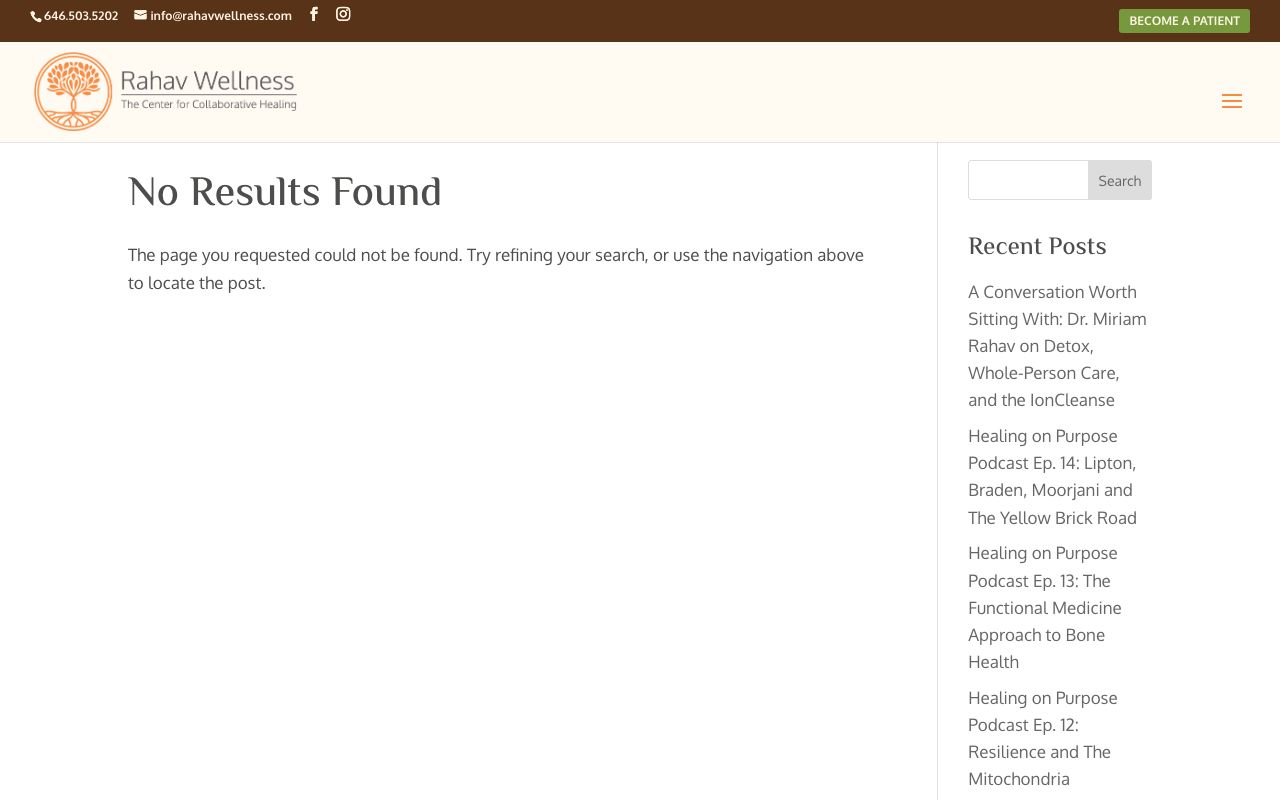Click the Rahav Wellness logo text
The height and width of the screenshot is (800, 1280).
coord(208,80)
